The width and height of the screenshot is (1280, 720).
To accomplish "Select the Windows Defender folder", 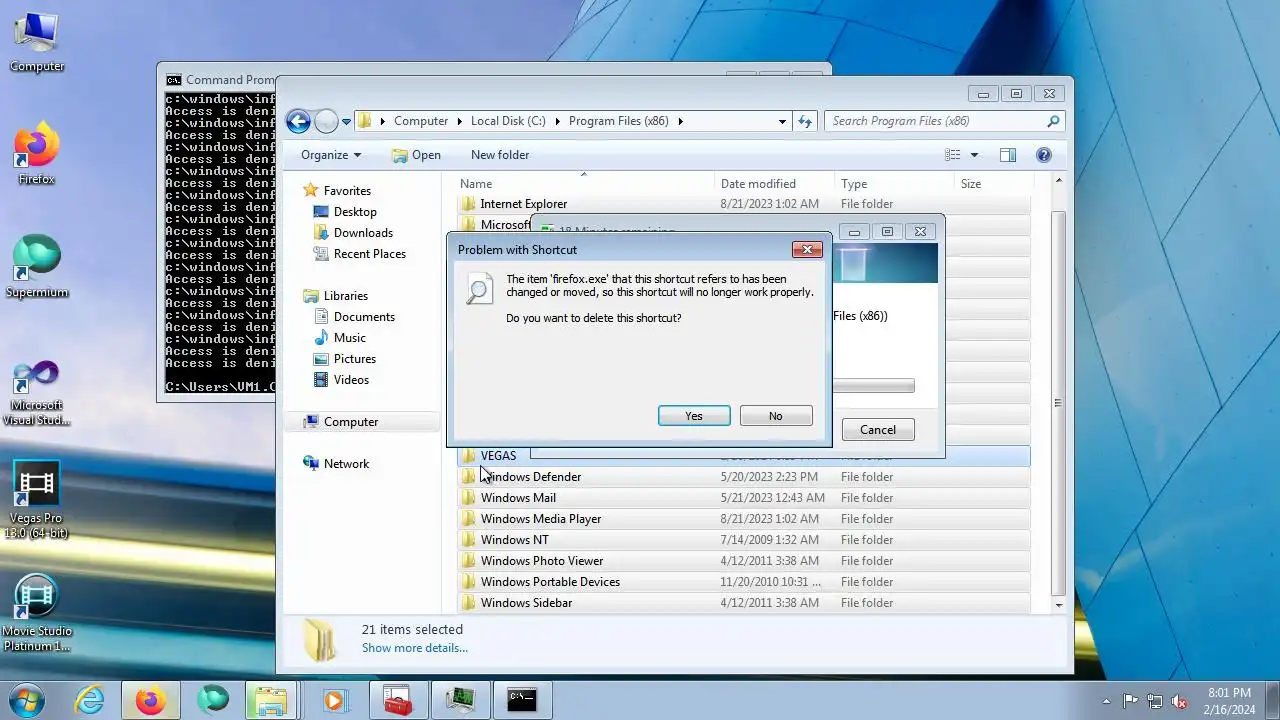I will coord(744,477).
